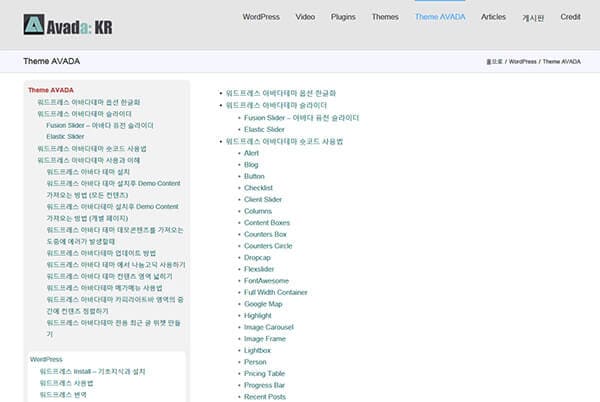Open sidebar link 워드프레스 아바다테마 숏코드 사용법
600x402 pixels.
click(92, 148)
